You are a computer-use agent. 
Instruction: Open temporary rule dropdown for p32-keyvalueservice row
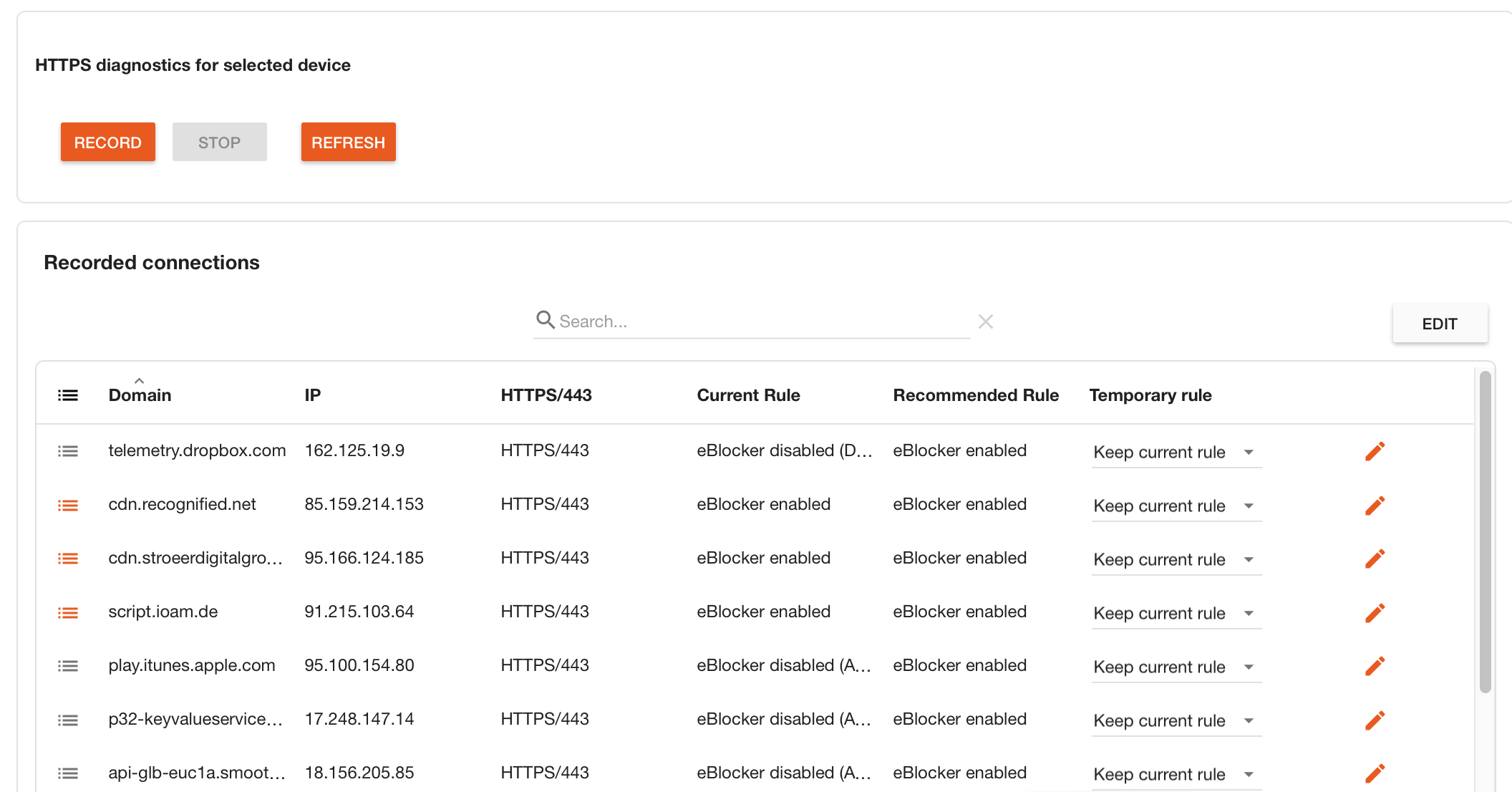(1176, 721)
